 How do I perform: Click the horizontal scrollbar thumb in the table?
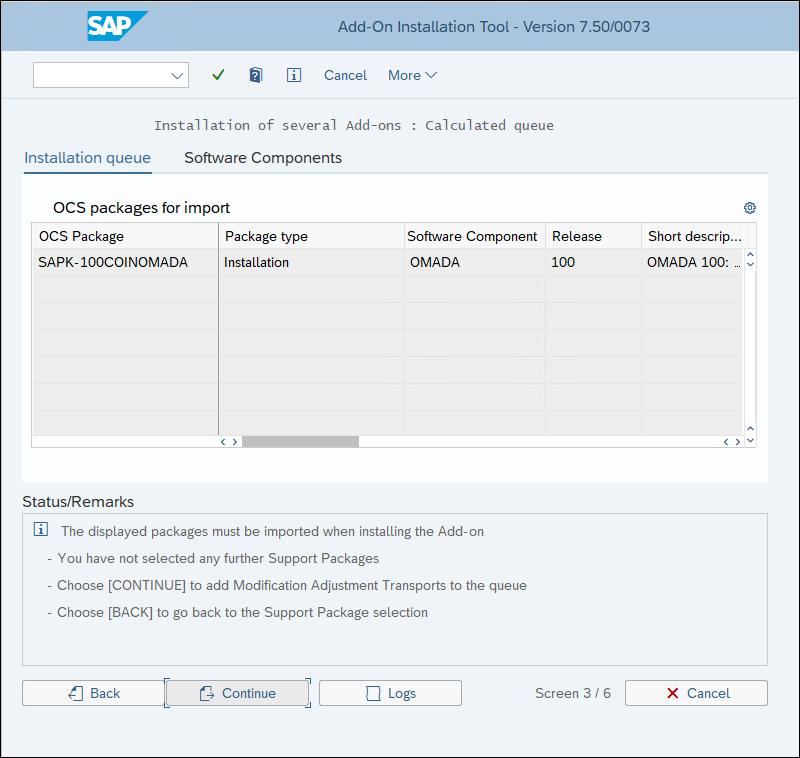[301, 442]
